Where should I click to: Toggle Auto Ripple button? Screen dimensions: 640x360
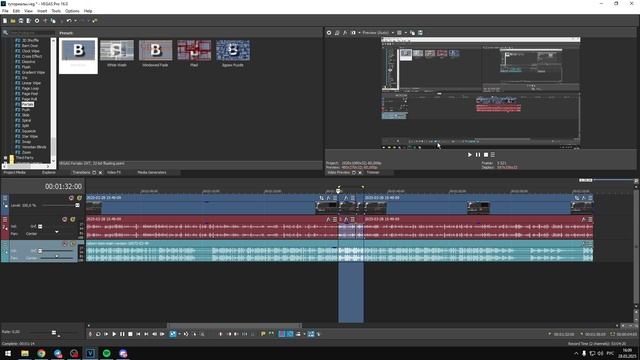click(x=298, y=334)
